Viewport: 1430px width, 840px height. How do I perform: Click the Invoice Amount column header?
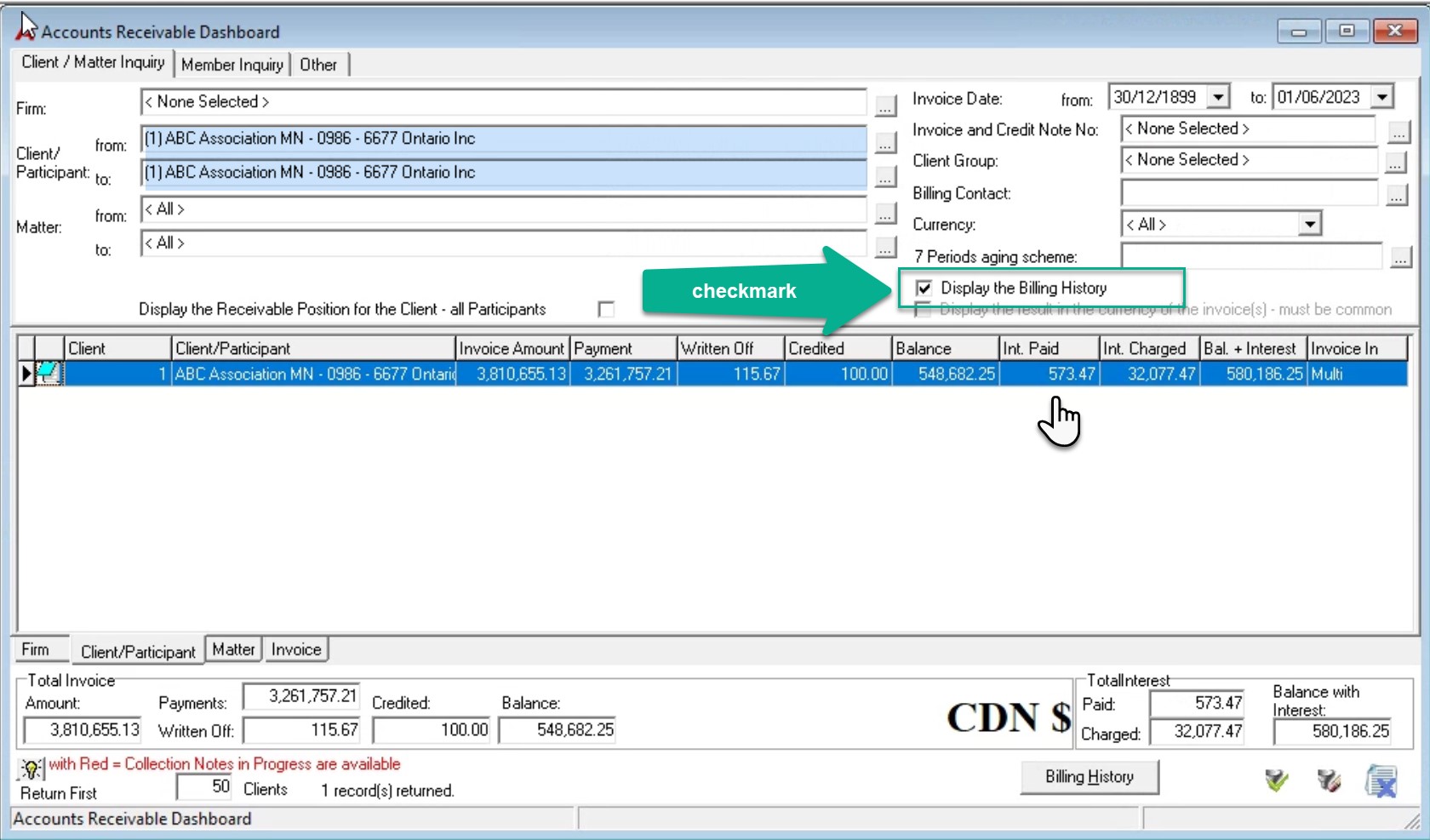[512, 348]
